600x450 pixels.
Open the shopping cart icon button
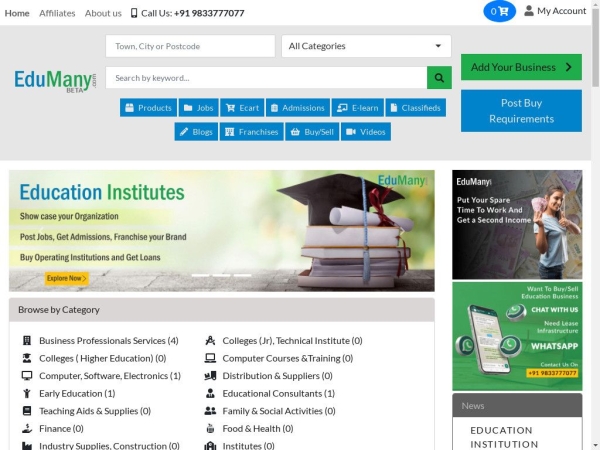click(x=499, y=11)
